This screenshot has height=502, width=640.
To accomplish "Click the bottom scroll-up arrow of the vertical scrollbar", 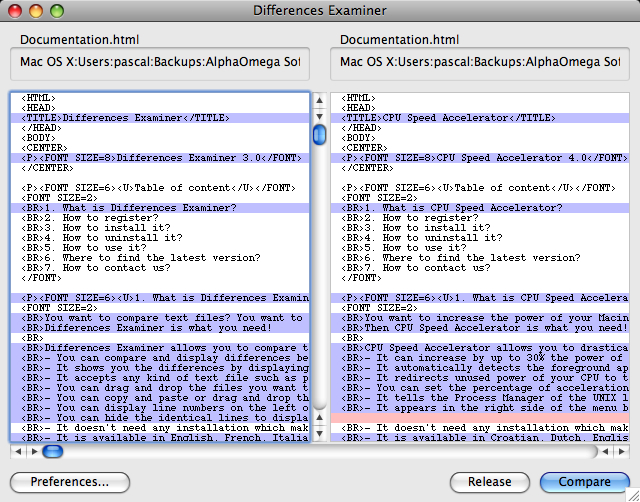I will [x=320, y=417].
